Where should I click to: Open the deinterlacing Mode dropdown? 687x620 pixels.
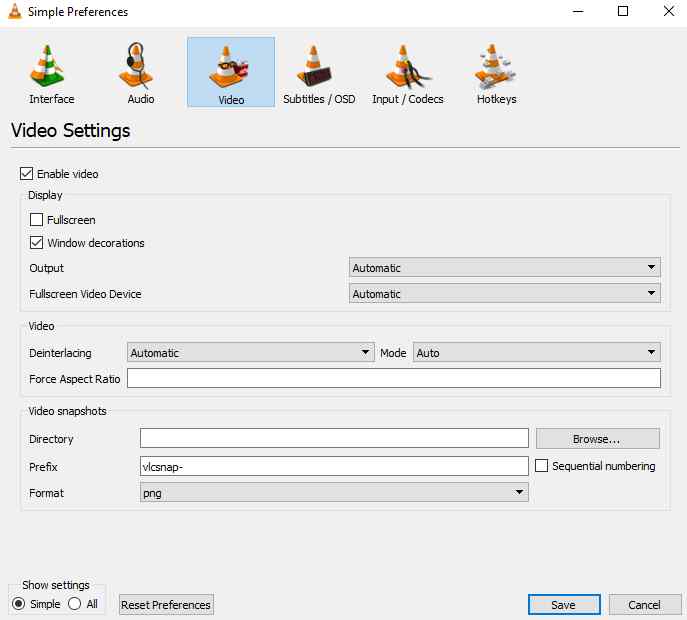(537, 352)
